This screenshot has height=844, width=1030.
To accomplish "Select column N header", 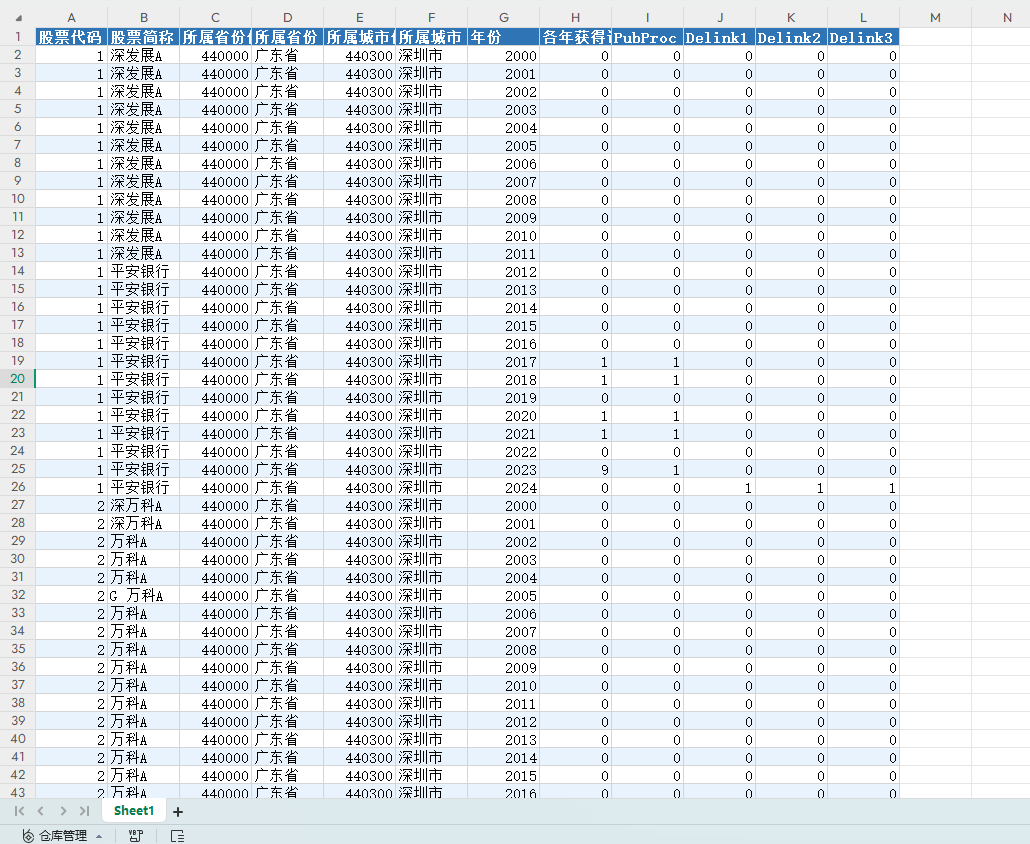I will (1000, 18).
